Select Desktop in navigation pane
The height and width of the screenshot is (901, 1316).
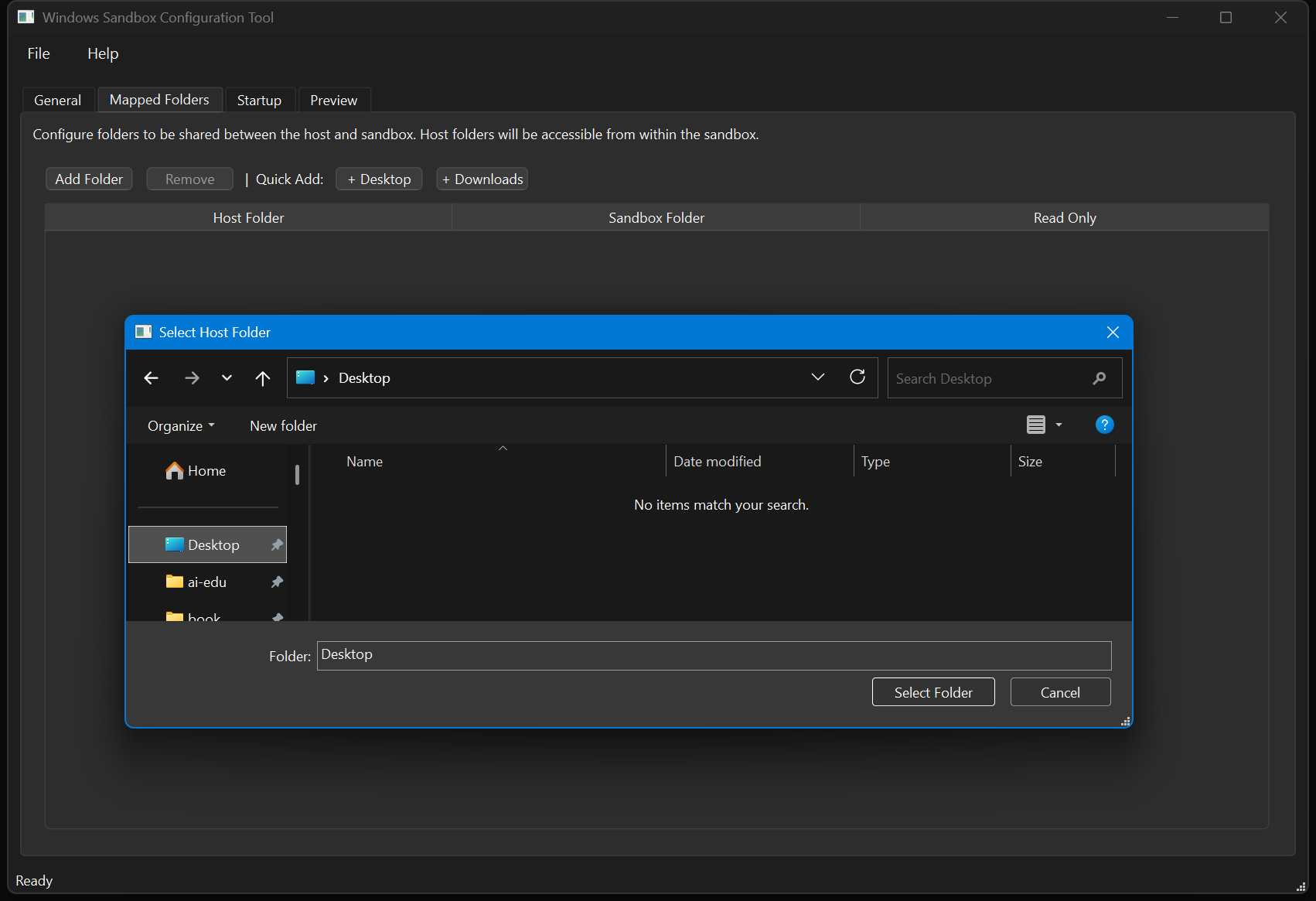pyautogui.click(x=207, y=544)
